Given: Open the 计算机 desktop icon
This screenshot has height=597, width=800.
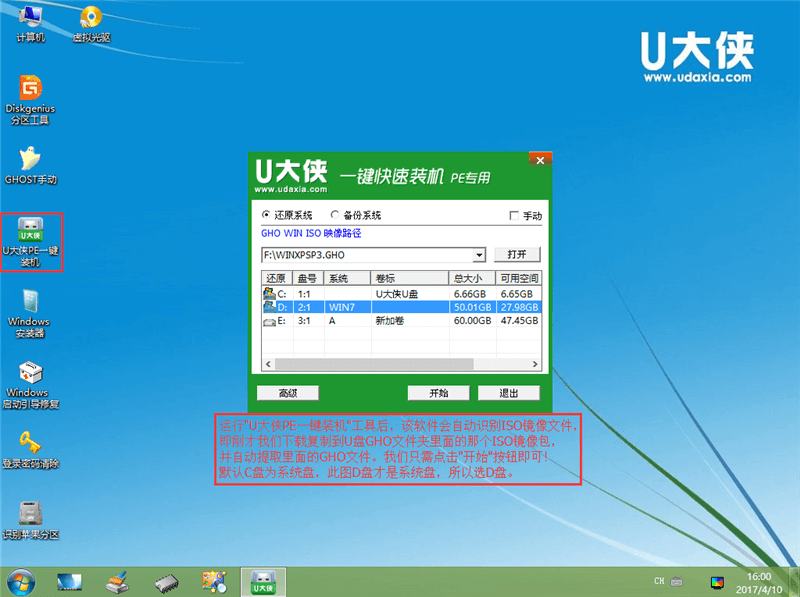Looking at the screenshot, I should (31, 23).
